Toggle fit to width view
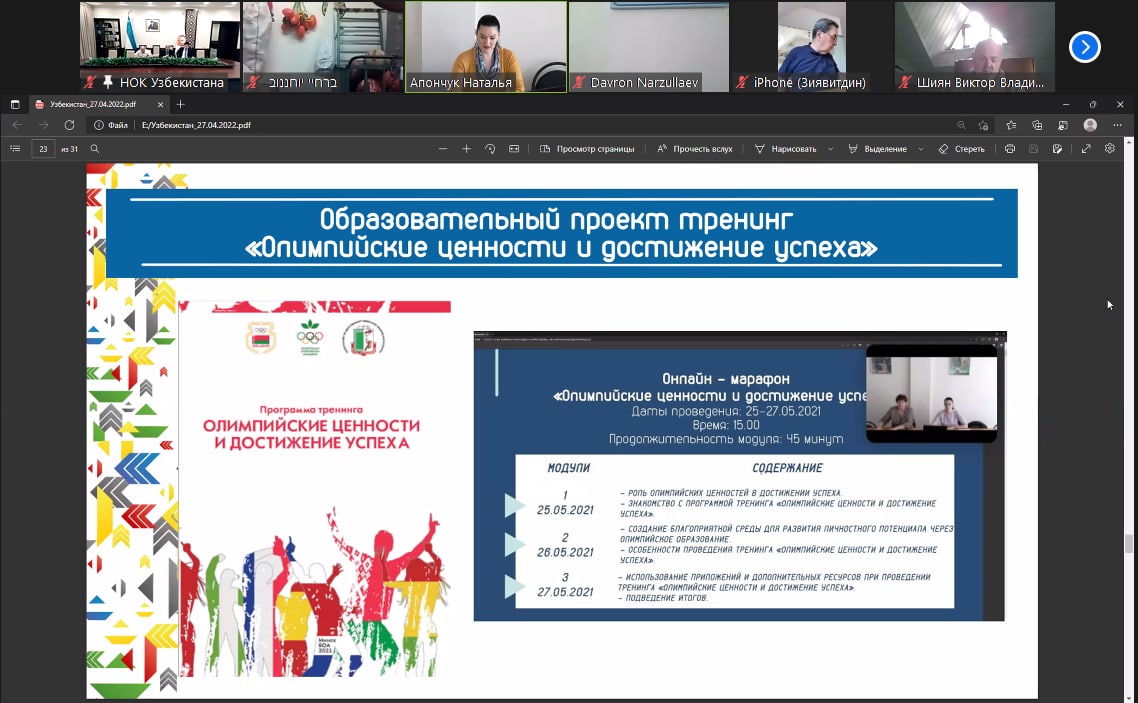 click(514, 149)
